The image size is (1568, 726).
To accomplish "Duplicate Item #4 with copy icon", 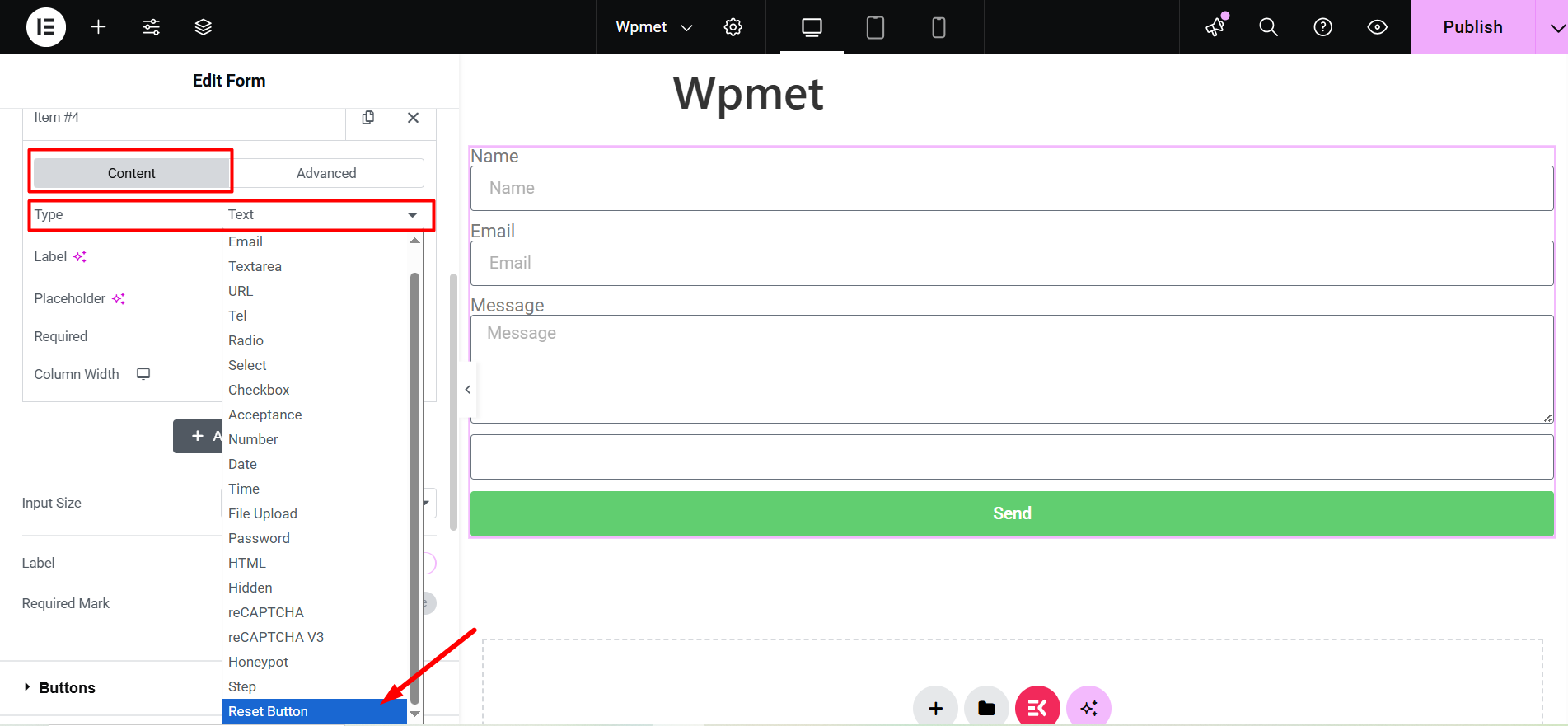I will pos(368,118).
